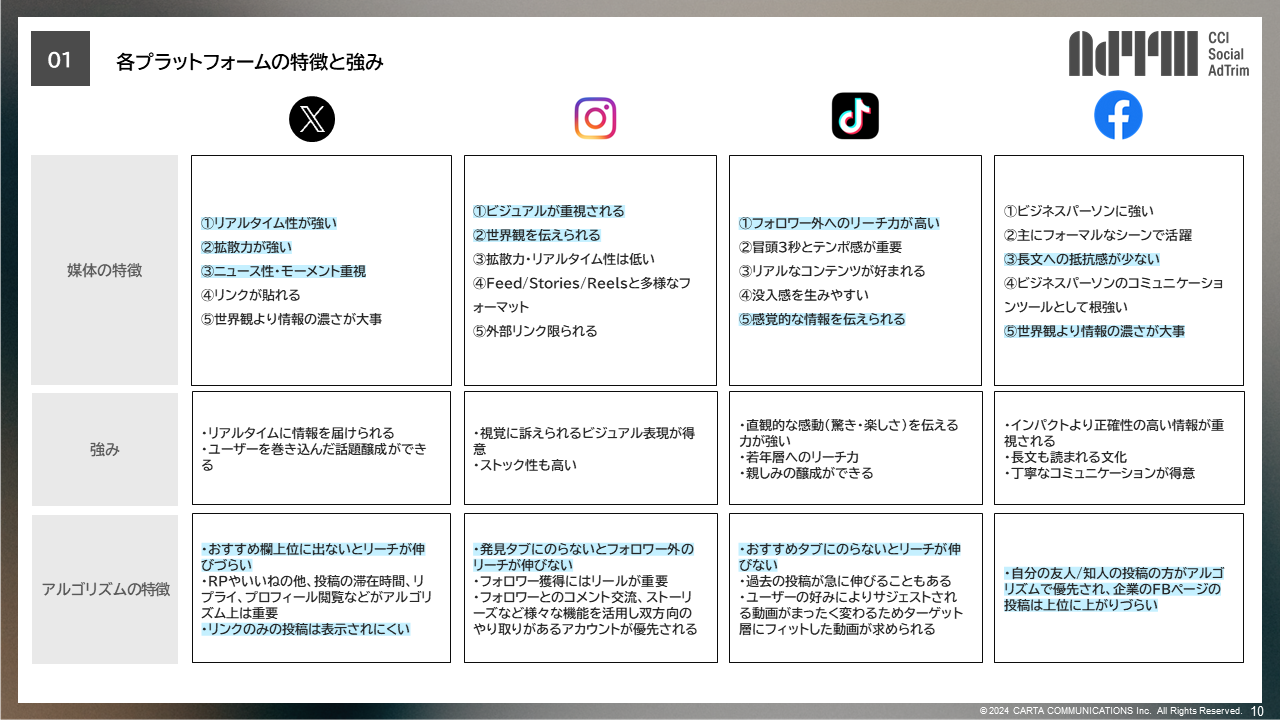Click the text ①ビジュアルが重視される
The image size is (1280, 720).
point(549,211)
